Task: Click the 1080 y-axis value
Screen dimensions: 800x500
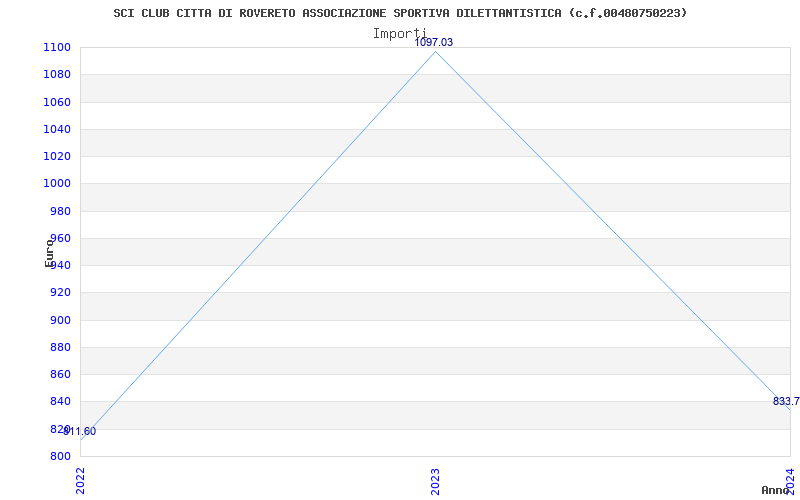Action: (57, 75)
